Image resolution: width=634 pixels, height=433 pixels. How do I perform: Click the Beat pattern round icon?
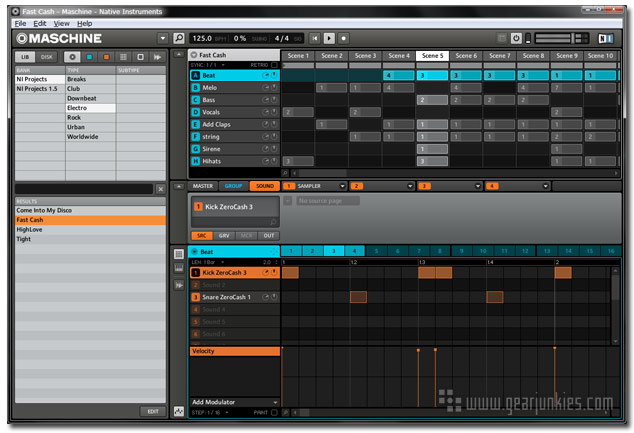(194, 251)
